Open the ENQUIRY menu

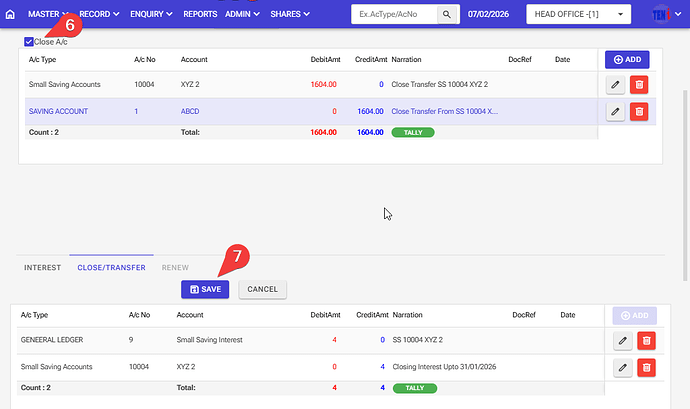pyautogui.click(x=151, y=15)
